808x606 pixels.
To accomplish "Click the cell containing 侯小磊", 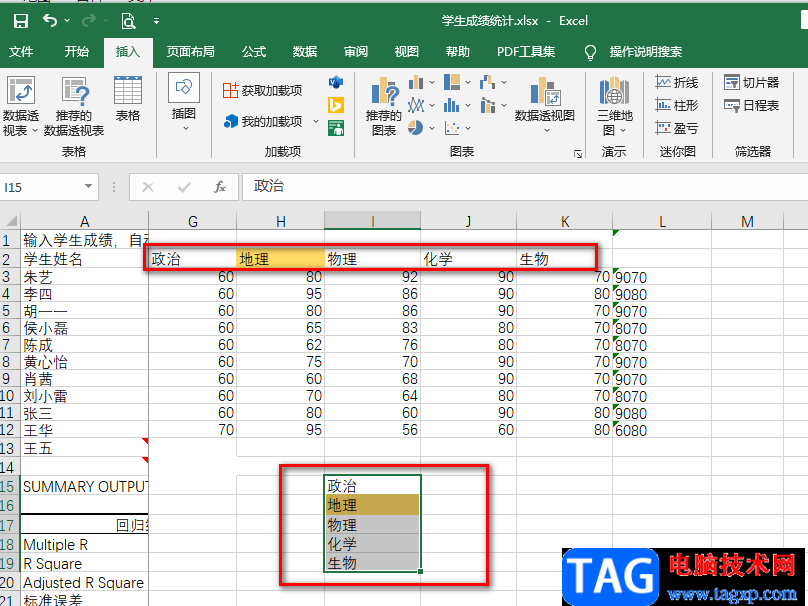I will click(x=85, y=328).
